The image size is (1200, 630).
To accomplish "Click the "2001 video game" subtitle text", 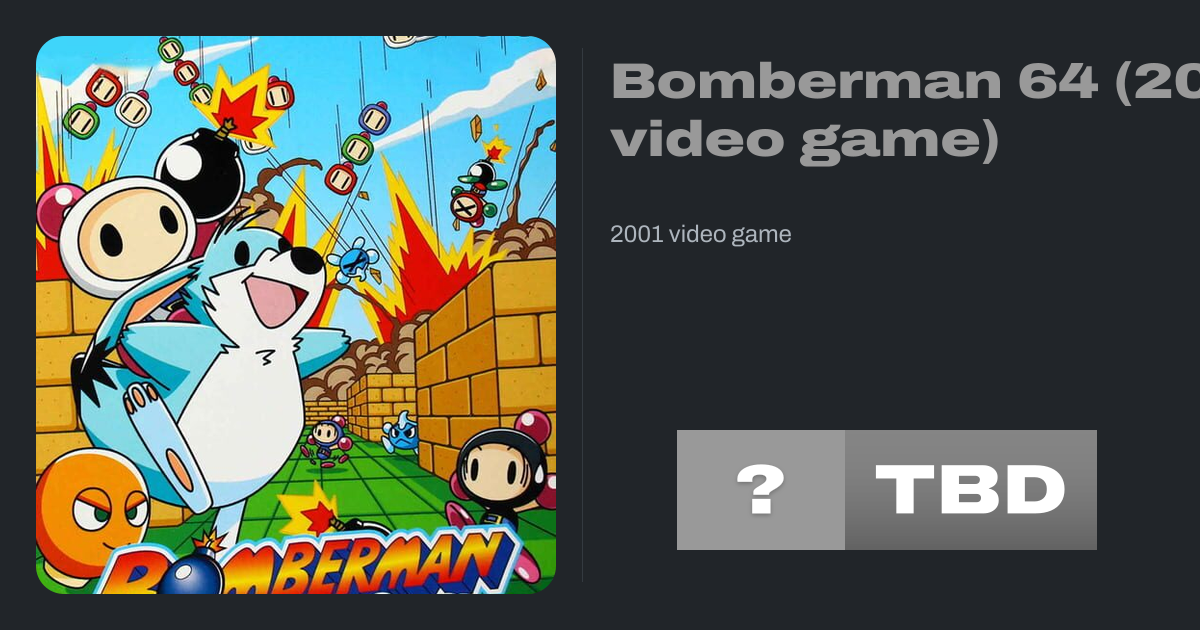I will pyautogui.click(x=701, y=235).
